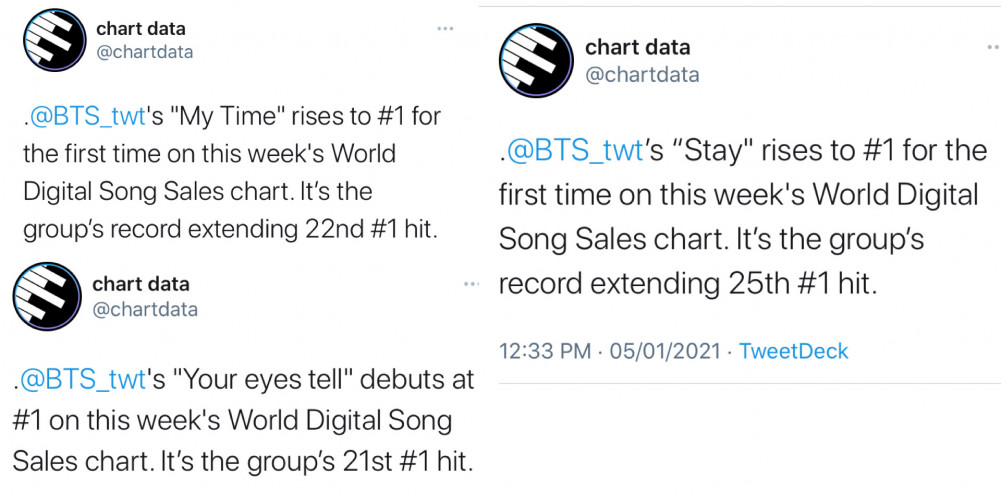Image resolution: width=1001 pixels, height=501 pixels.
Task: Click @BTS_twt mention in "My Time" tweet
Action: (x=87, y=116)
